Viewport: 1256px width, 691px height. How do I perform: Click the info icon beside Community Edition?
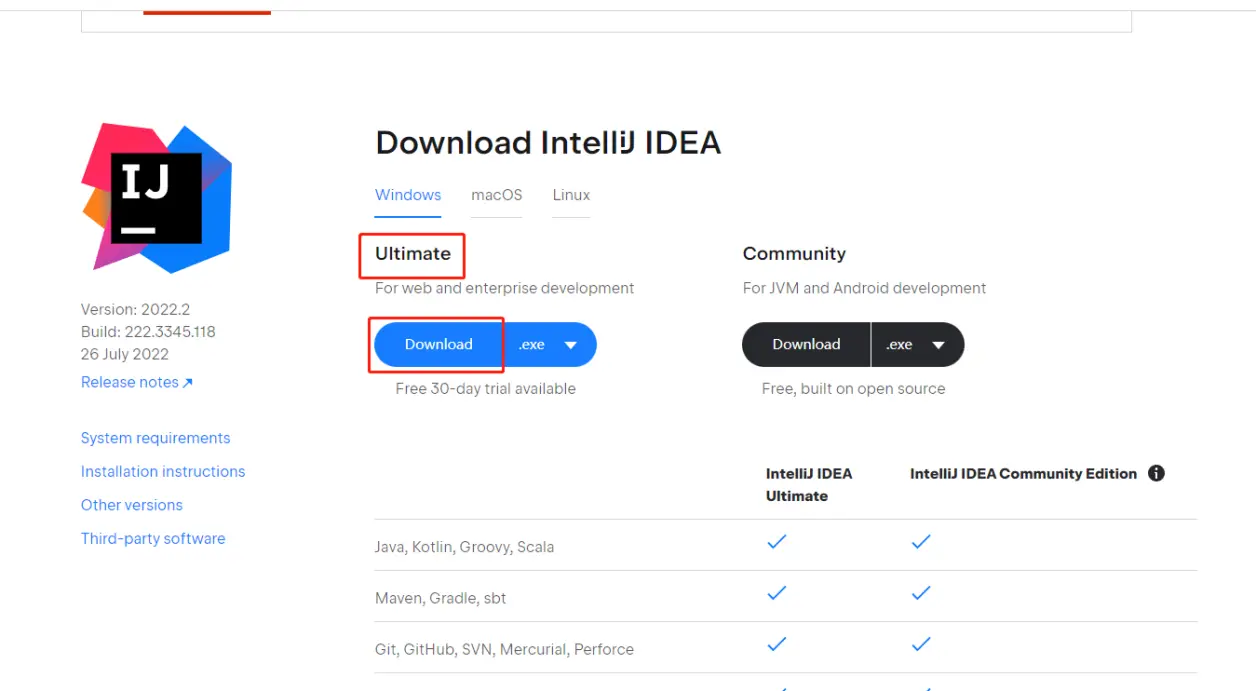tap(1156, 473)
